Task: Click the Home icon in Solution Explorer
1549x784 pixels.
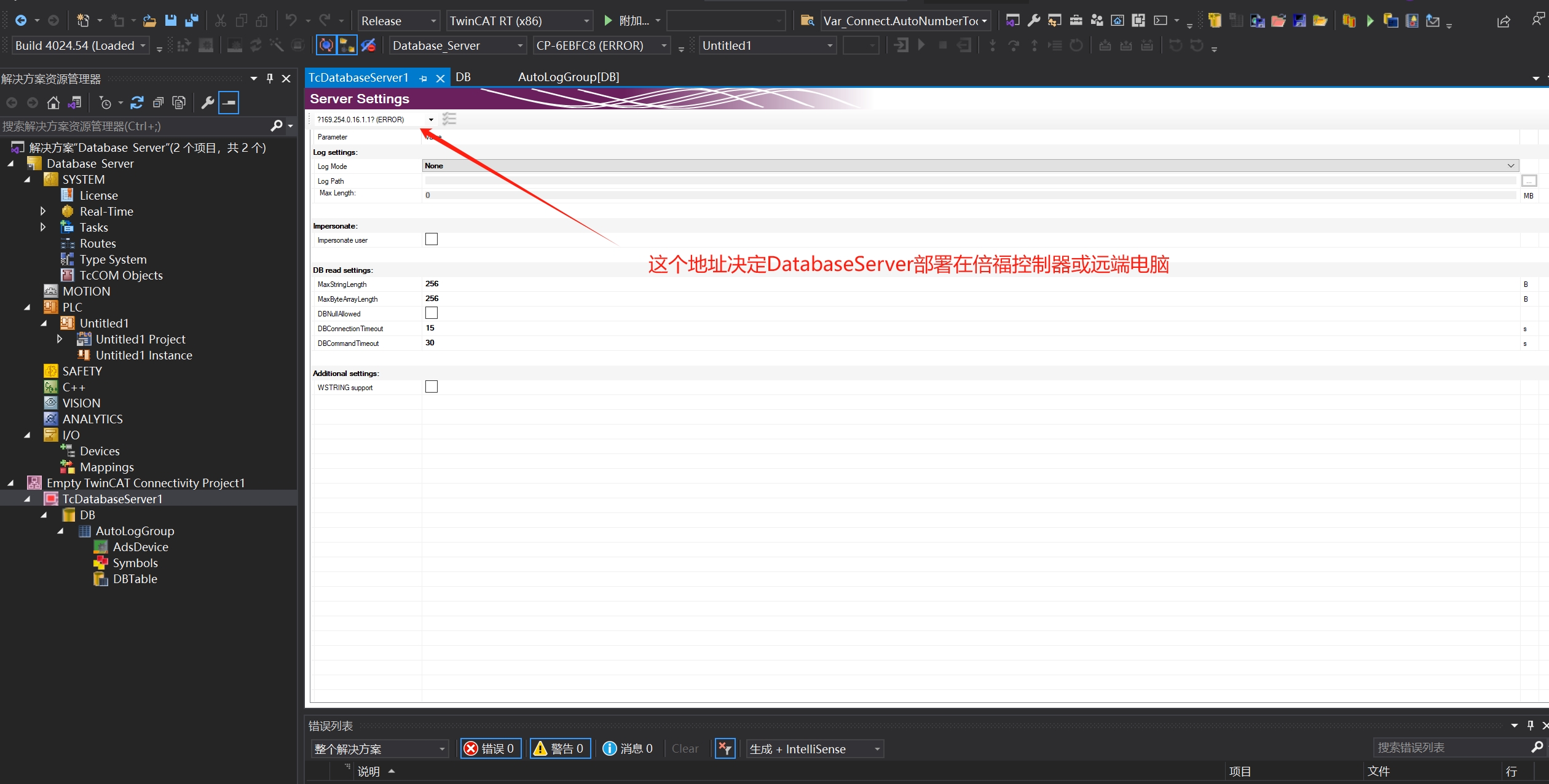Action: click(x=53, y=103)
